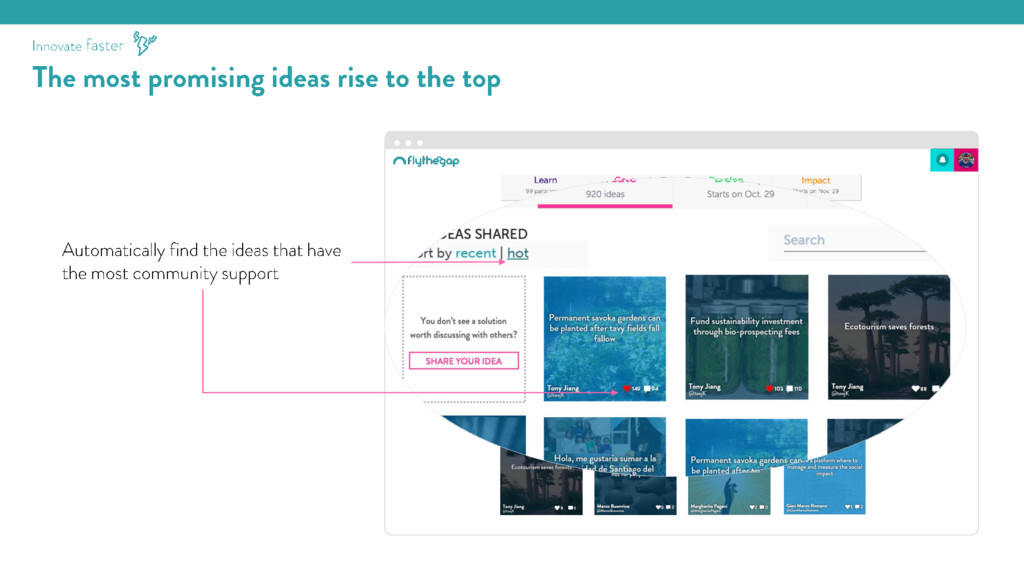Select the 920 ideas tab

(605, 194)
